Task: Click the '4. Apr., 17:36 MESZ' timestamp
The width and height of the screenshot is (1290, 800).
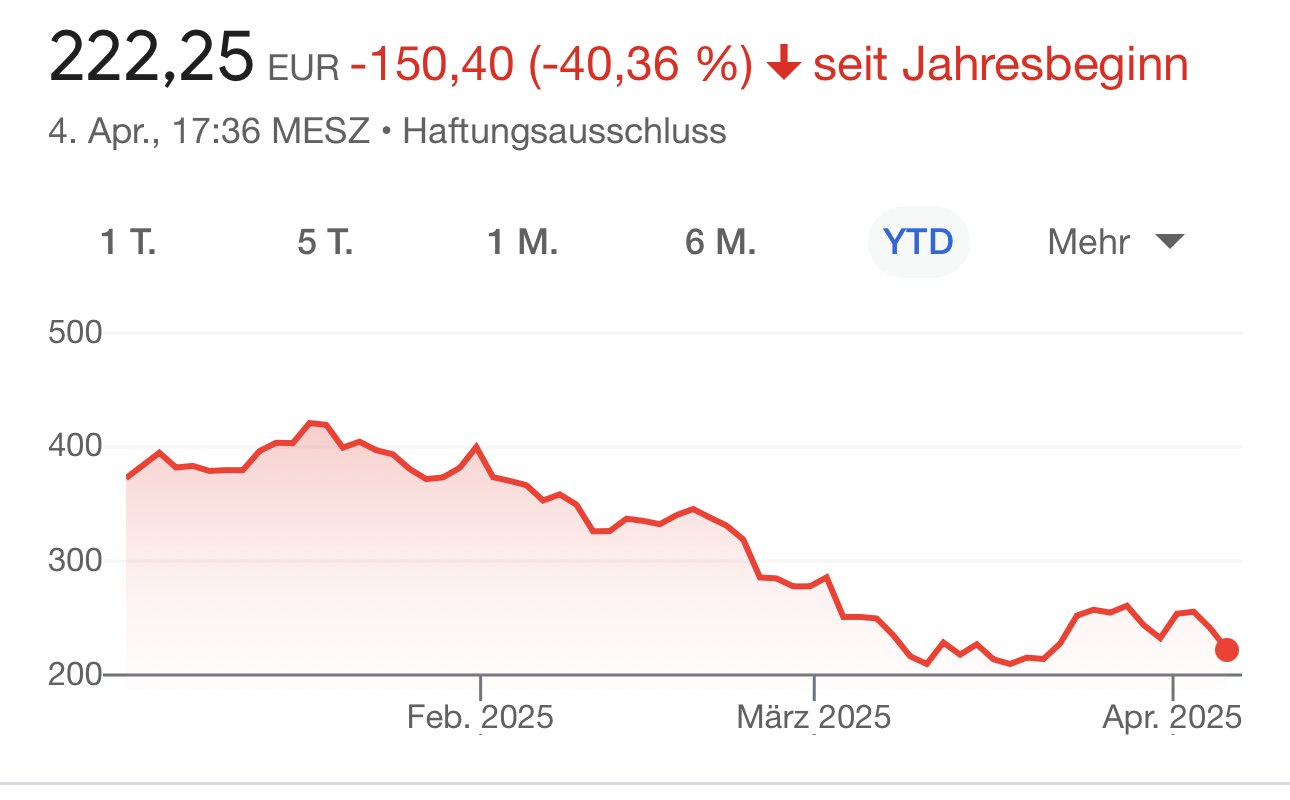Action: 210,132
